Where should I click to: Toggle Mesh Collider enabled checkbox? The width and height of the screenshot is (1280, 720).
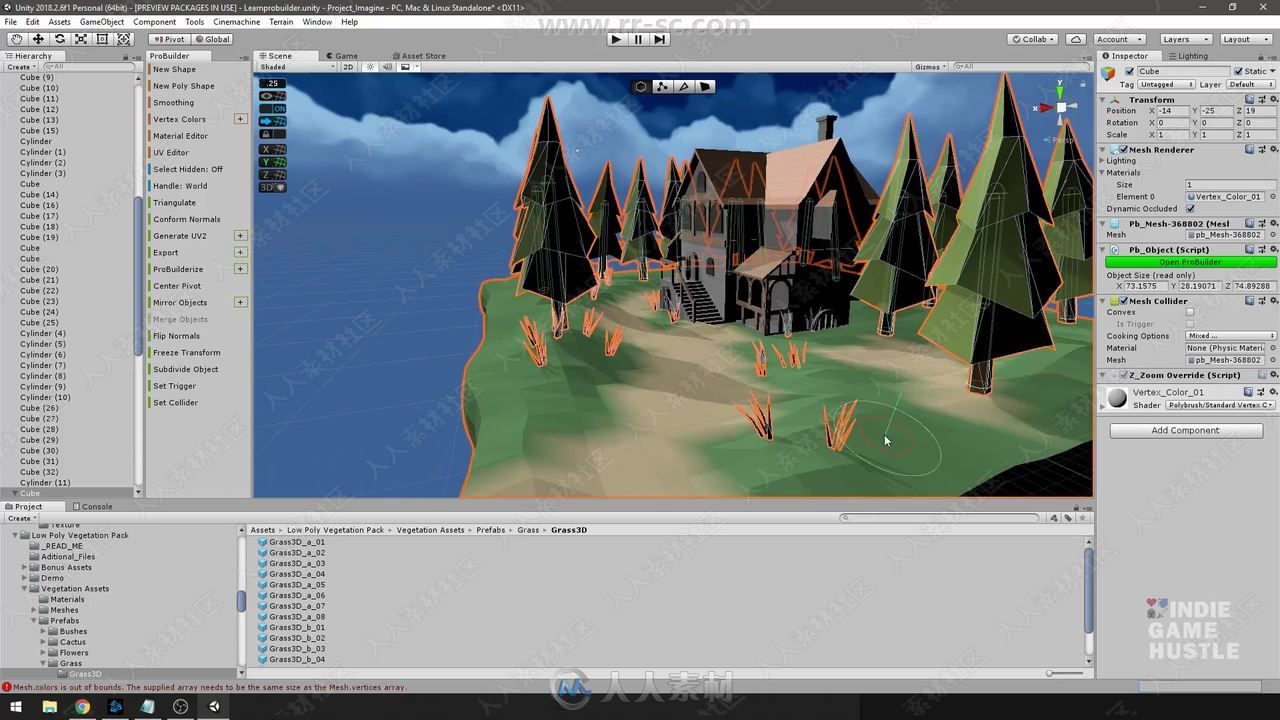pos(1123,300)
